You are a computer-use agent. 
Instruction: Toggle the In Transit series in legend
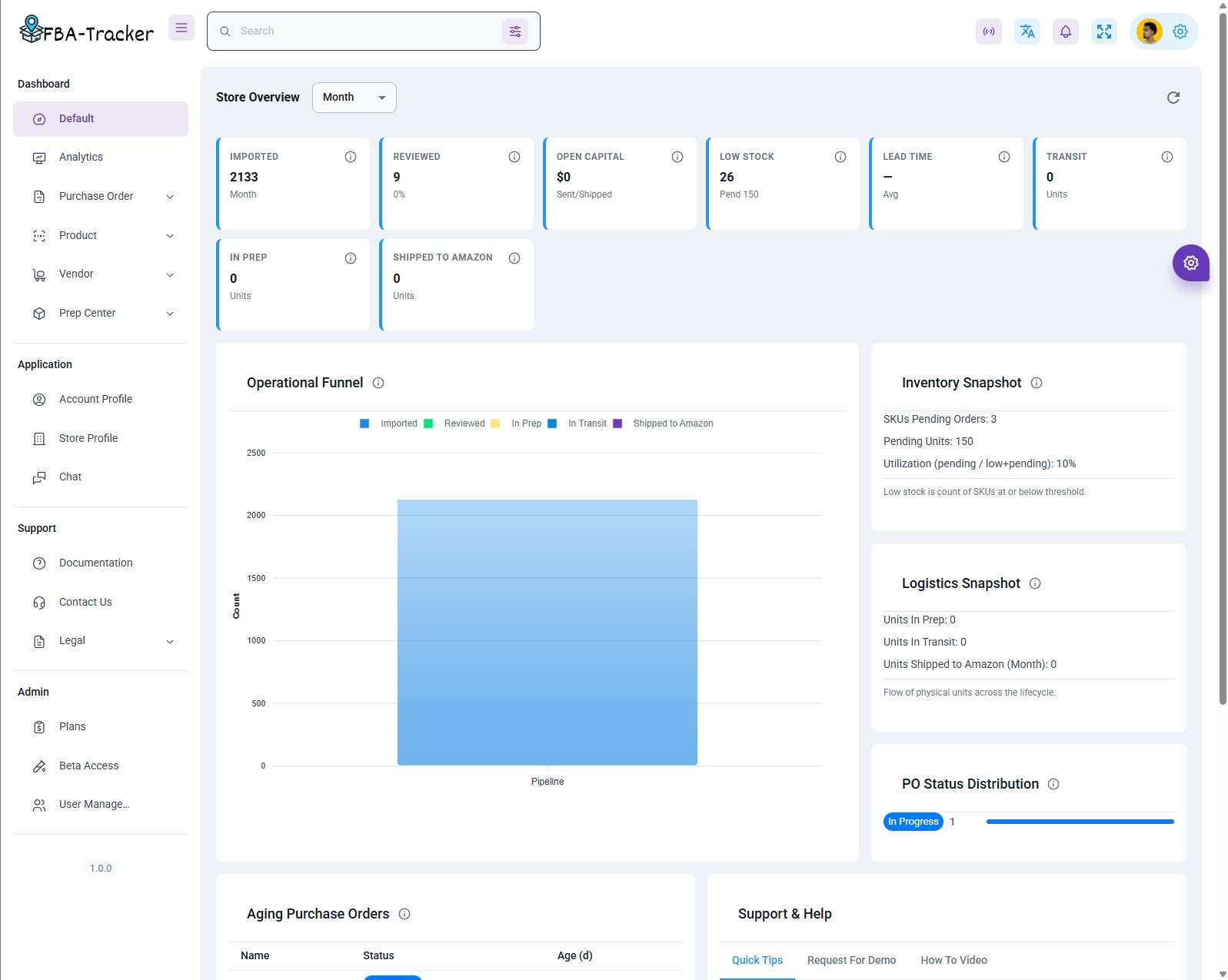click(577, 424)
